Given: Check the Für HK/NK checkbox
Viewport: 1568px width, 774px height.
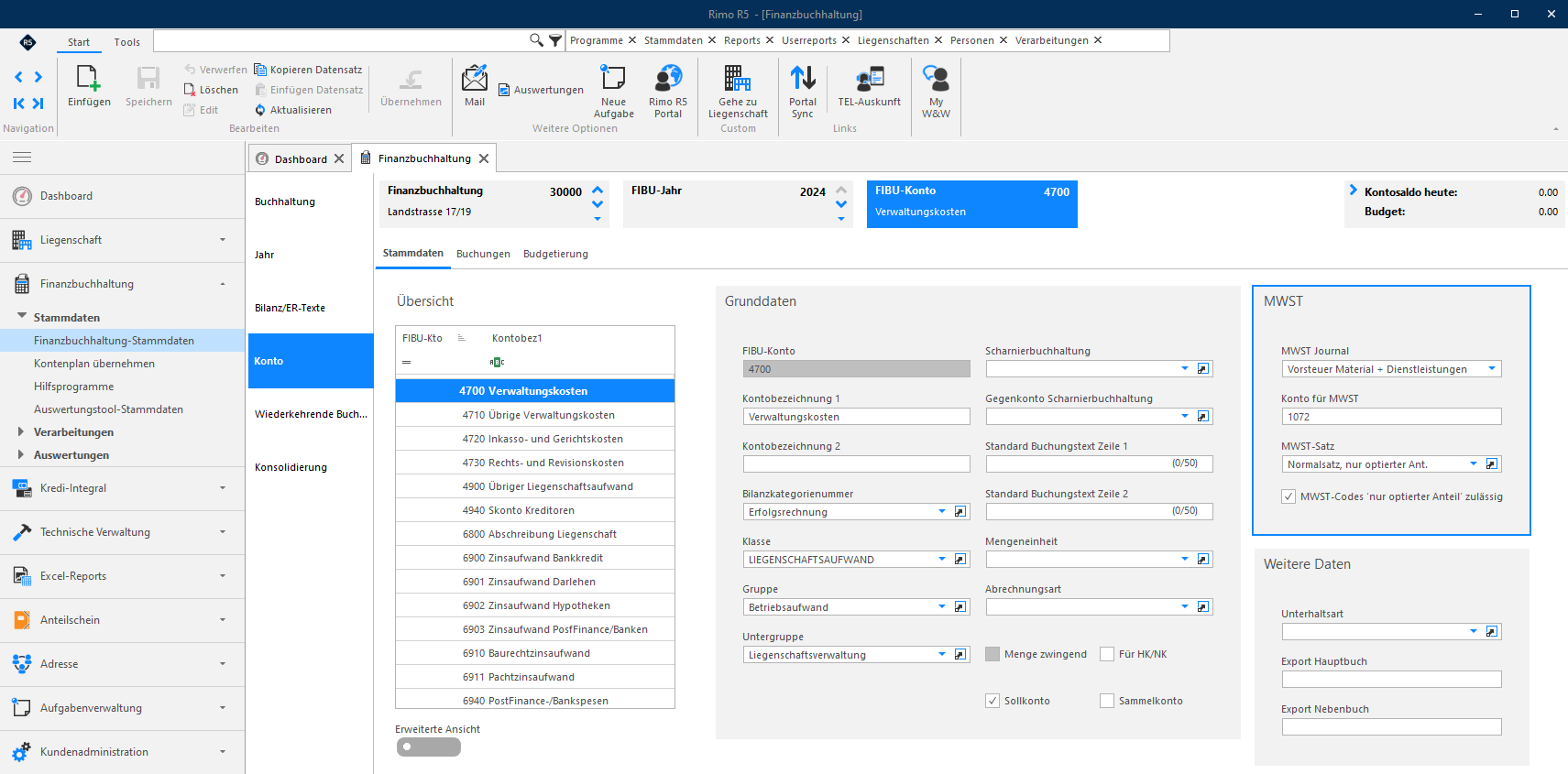Looking at the screenshot, I should pos(1107,654).
